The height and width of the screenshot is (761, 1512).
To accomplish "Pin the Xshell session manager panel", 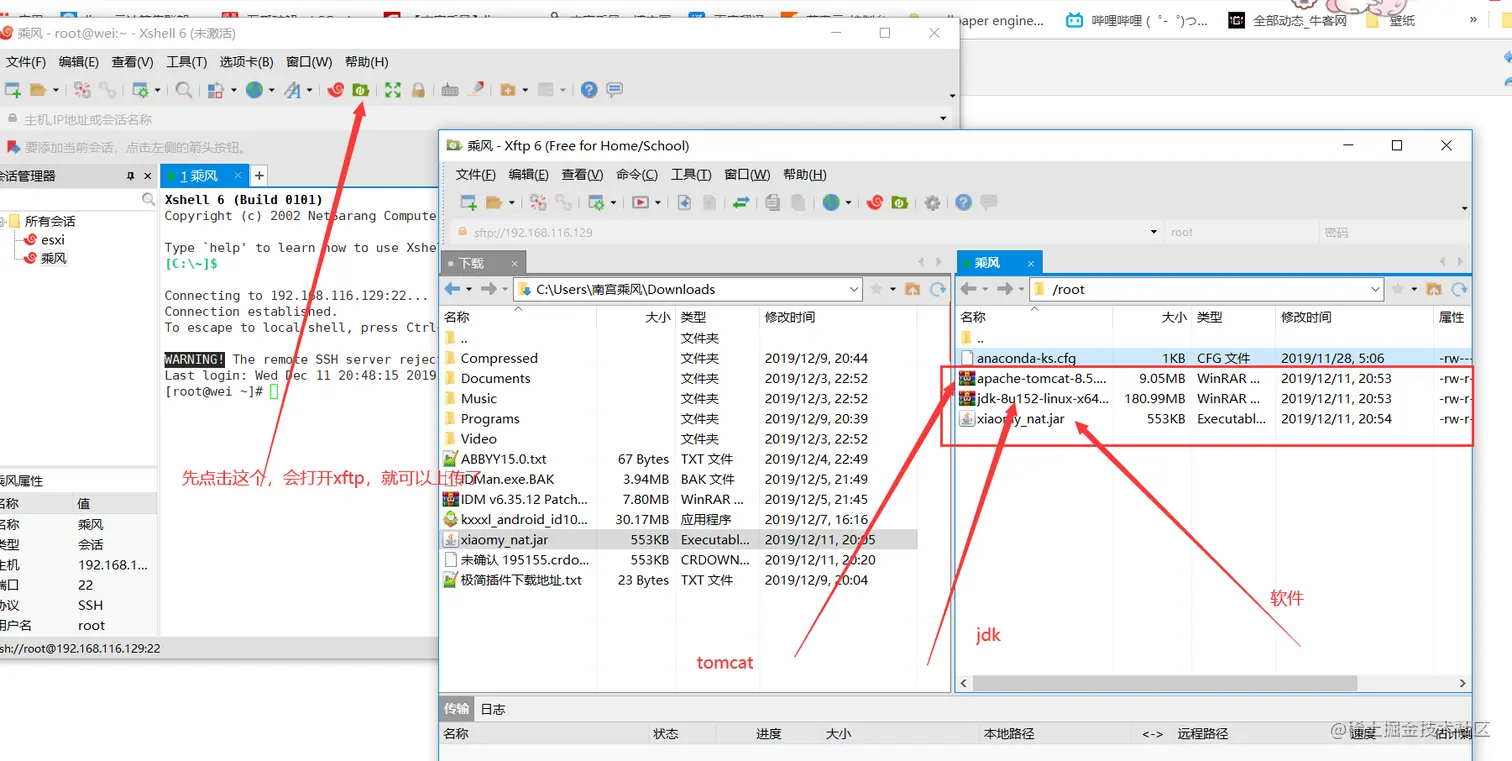I will (130, 176).
